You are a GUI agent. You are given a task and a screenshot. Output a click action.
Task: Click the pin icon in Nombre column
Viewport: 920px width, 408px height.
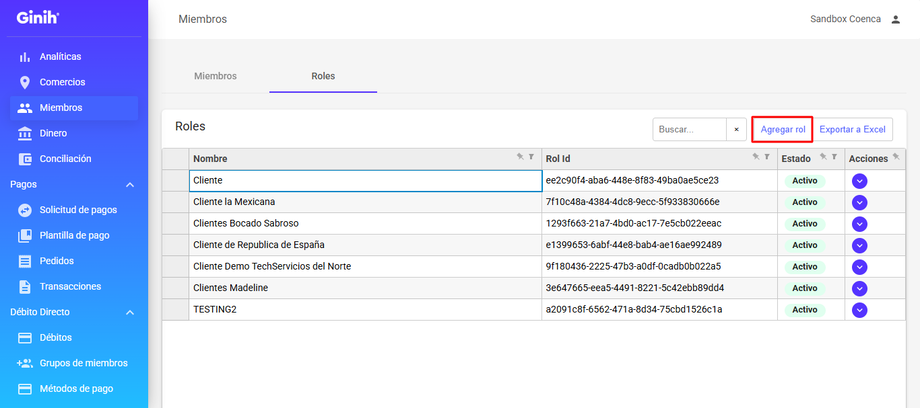(x=520, y=157)
